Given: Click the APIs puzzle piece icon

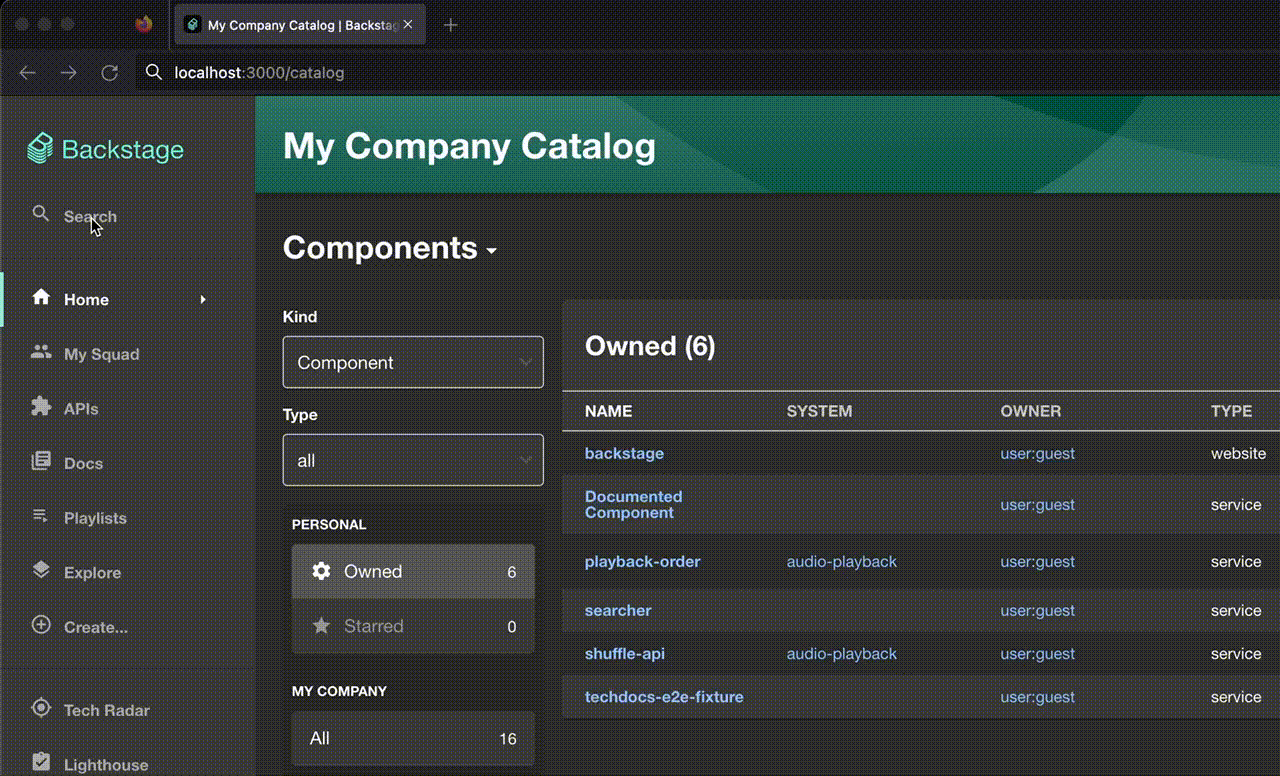Looking at the screenshot, I should click(x=41, y=408).
